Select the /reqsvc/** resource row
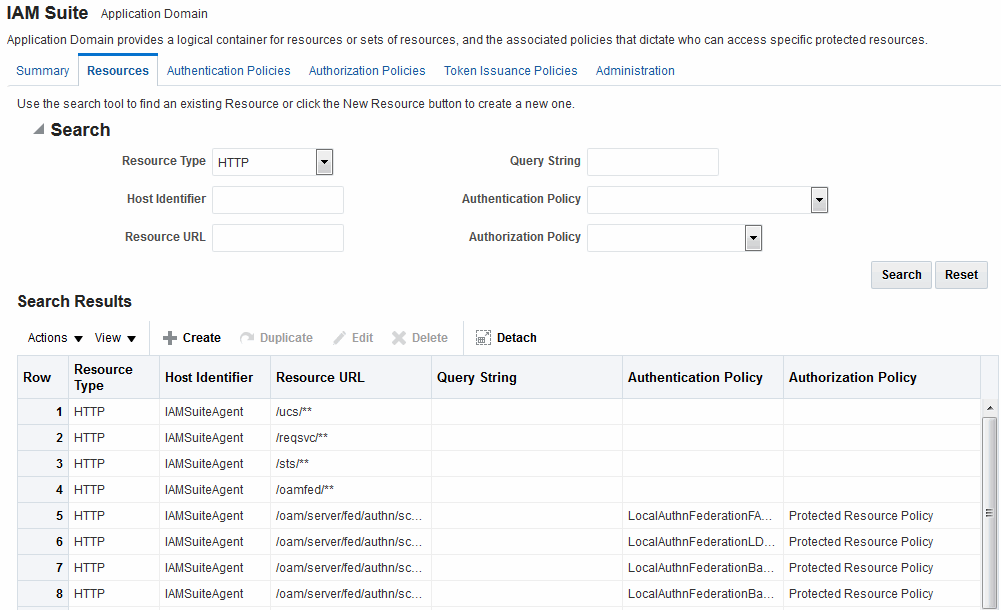 499,438
